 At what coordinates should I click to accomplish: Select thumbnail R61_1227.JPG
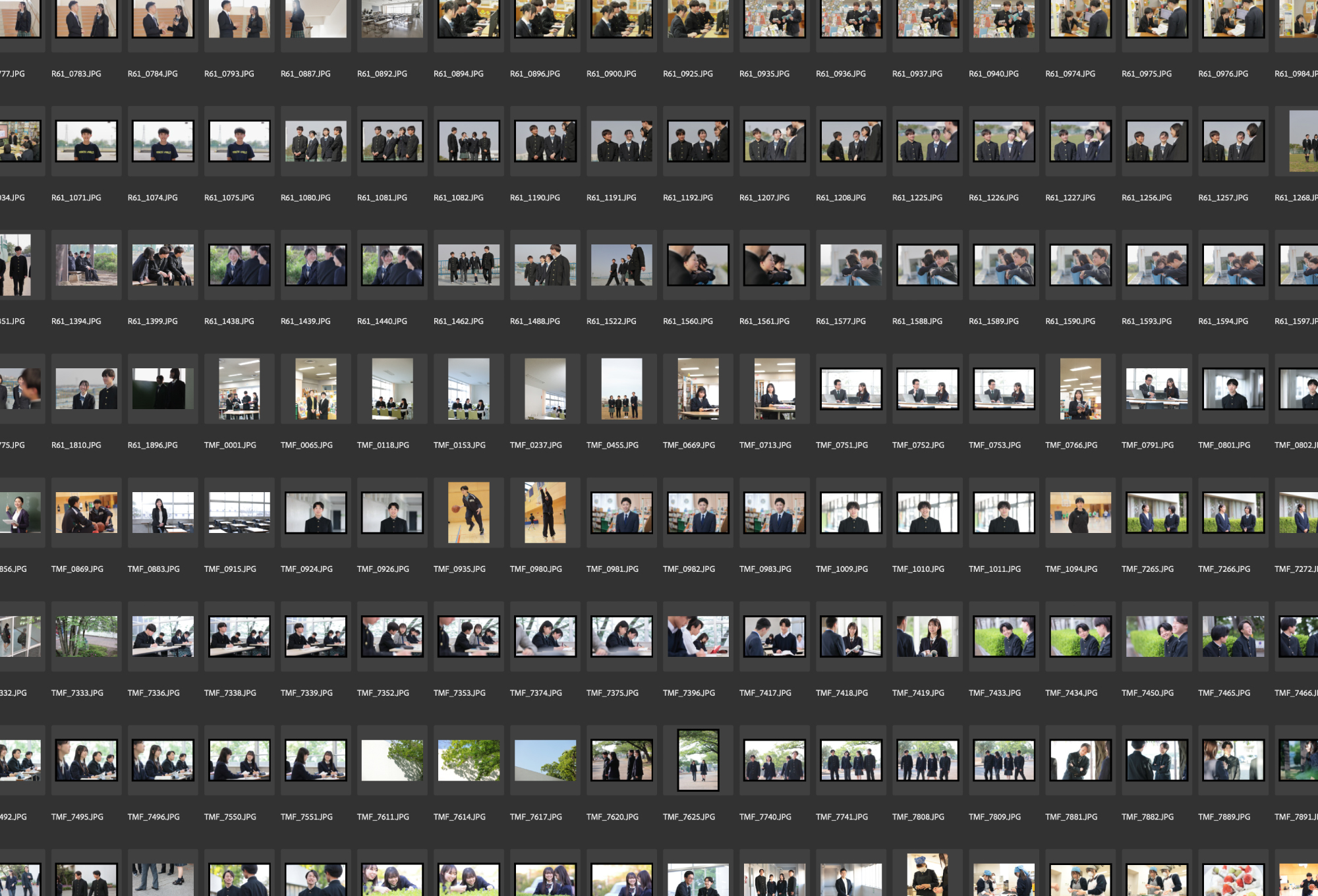[x=1080, y=141]
